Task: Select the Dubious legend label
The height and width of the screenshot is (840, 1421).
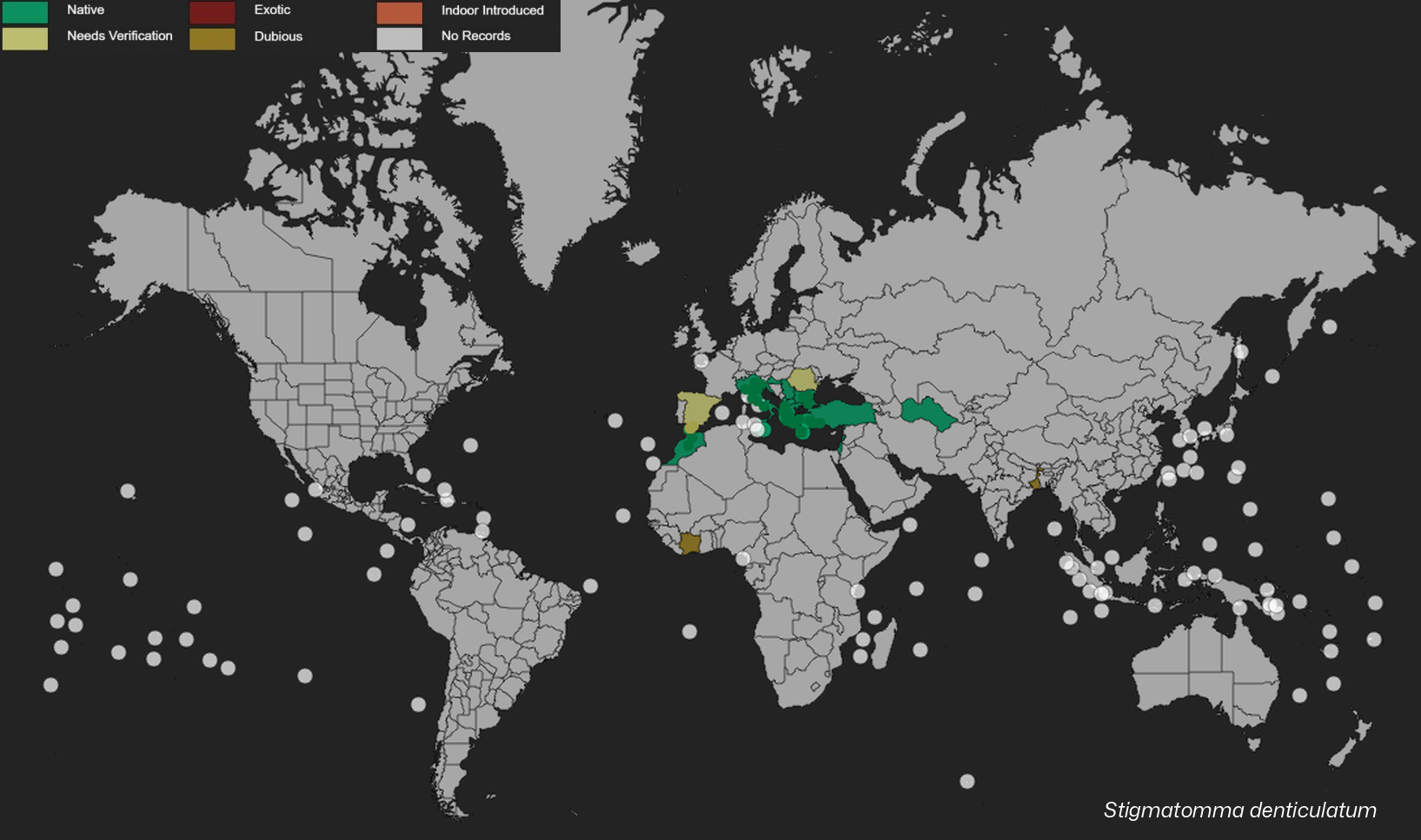Action: point(278,36)
